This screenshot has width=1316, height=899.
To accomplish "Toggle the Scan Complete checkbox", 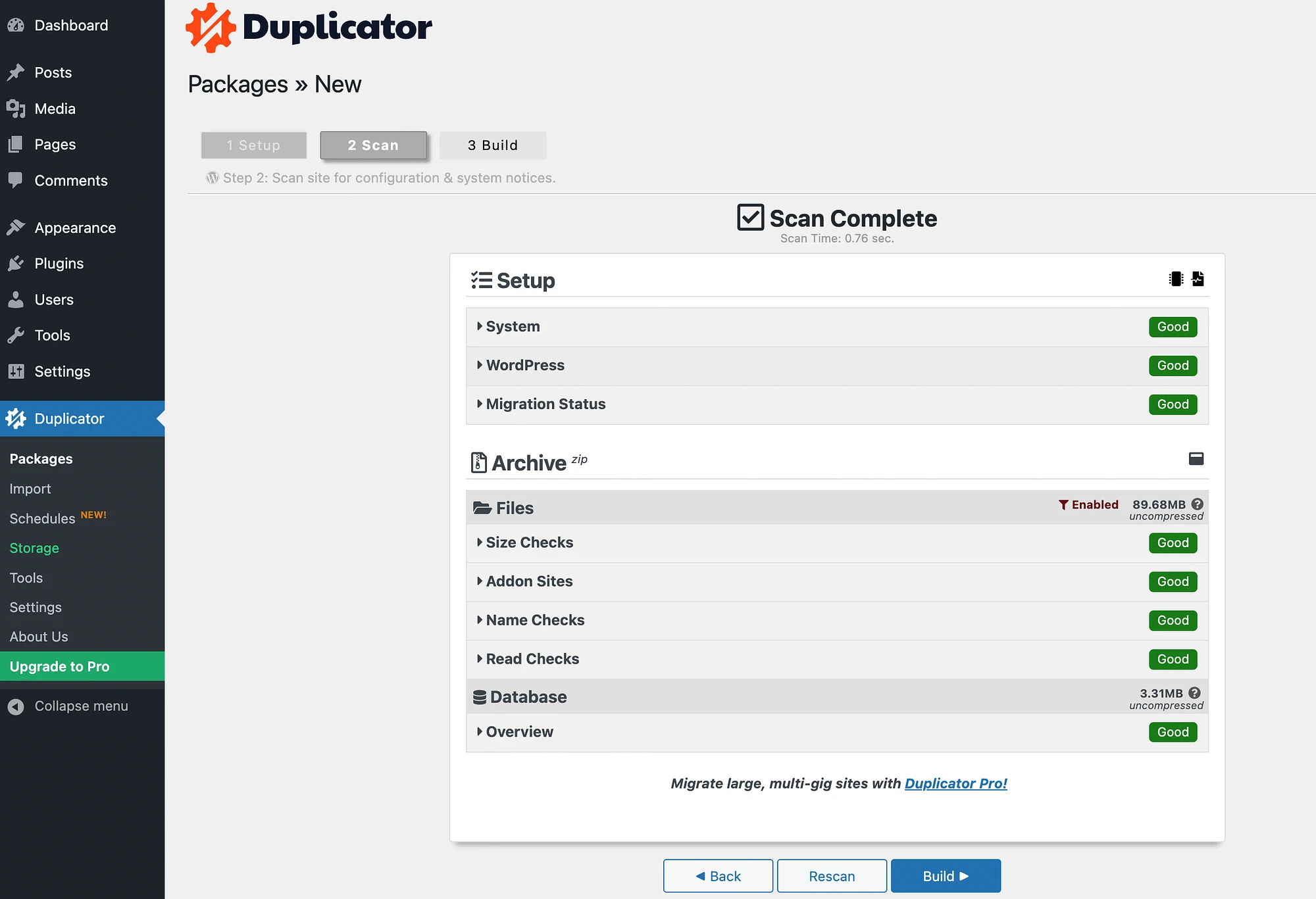I will pyautogui.click(x=749, y=217).
